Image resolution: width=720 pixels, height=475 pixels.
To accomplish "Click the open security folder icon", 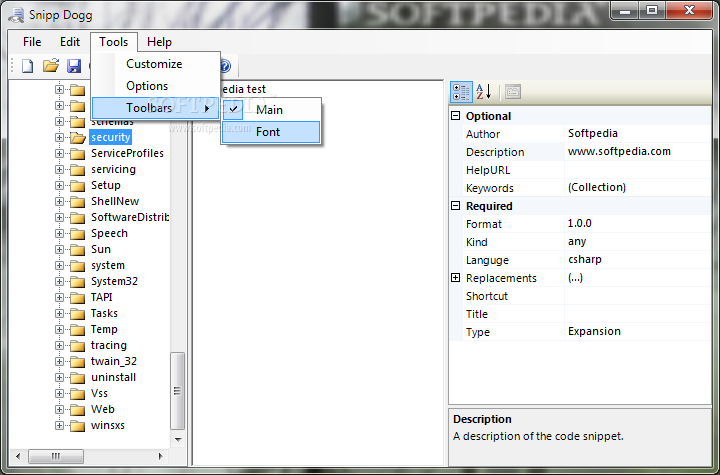I will pos(78,137).
